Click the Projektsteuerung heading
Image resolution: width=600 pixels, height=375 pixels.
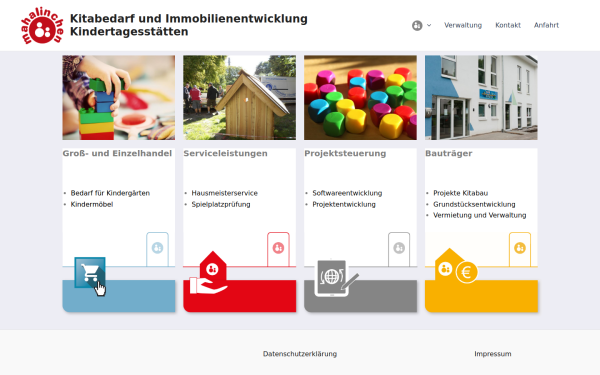coord(345,153)
